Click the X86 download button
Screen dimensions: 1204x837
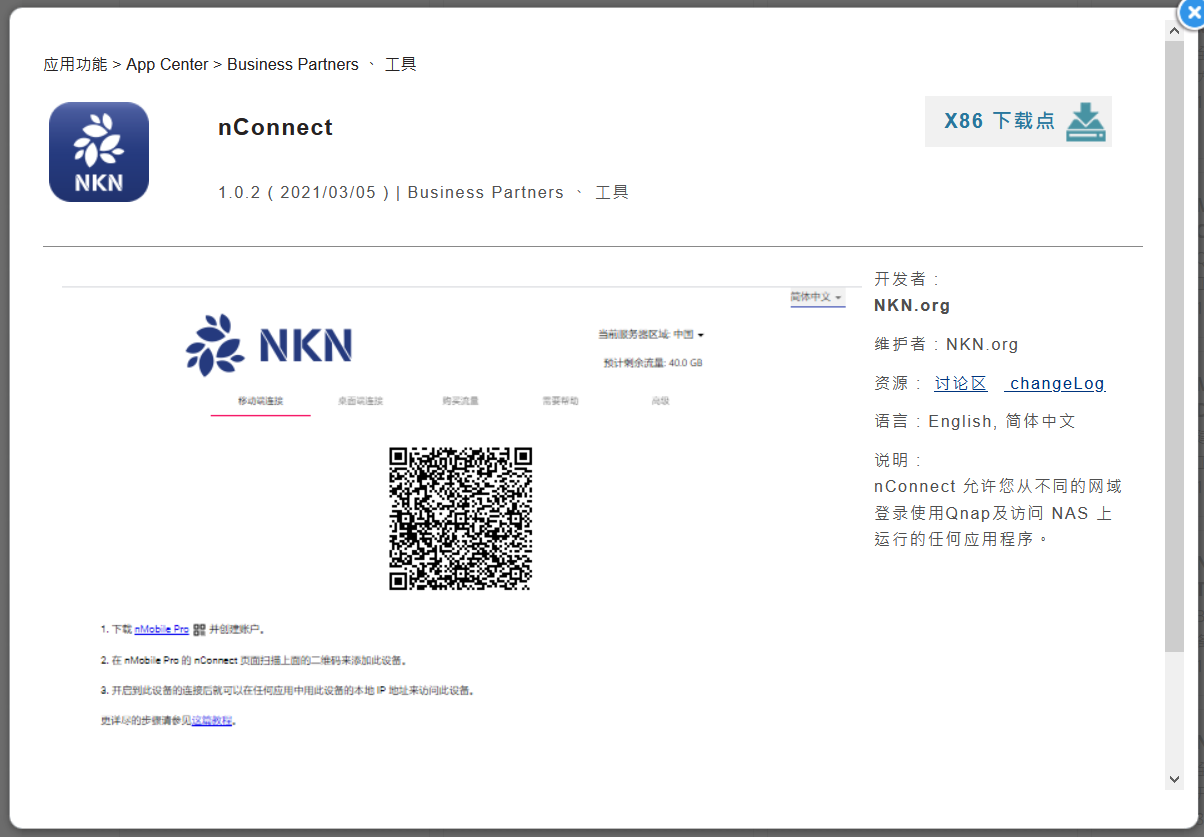point(1018,122)
